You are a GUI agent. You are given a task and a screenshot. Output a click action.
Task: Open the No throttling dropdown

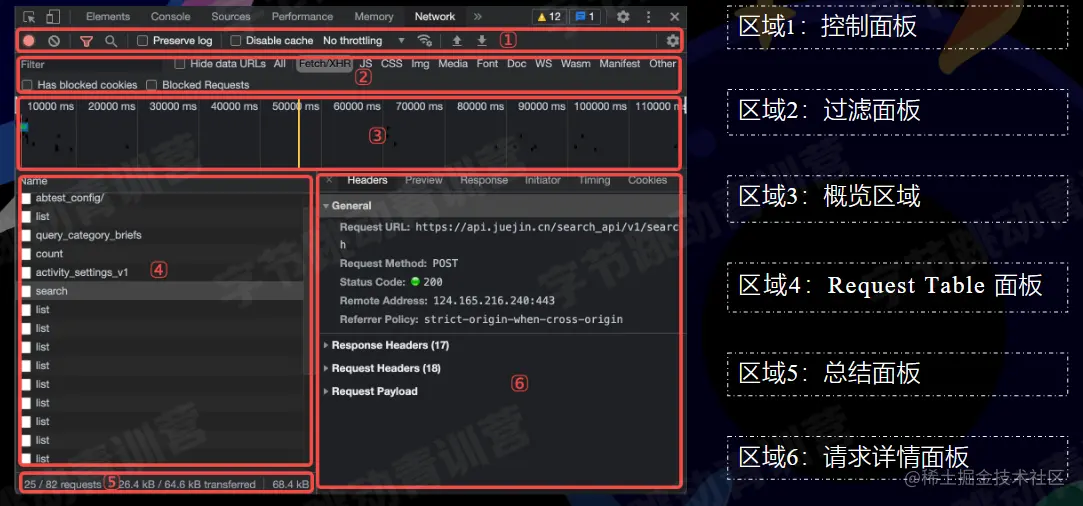[x=363, y=41]
